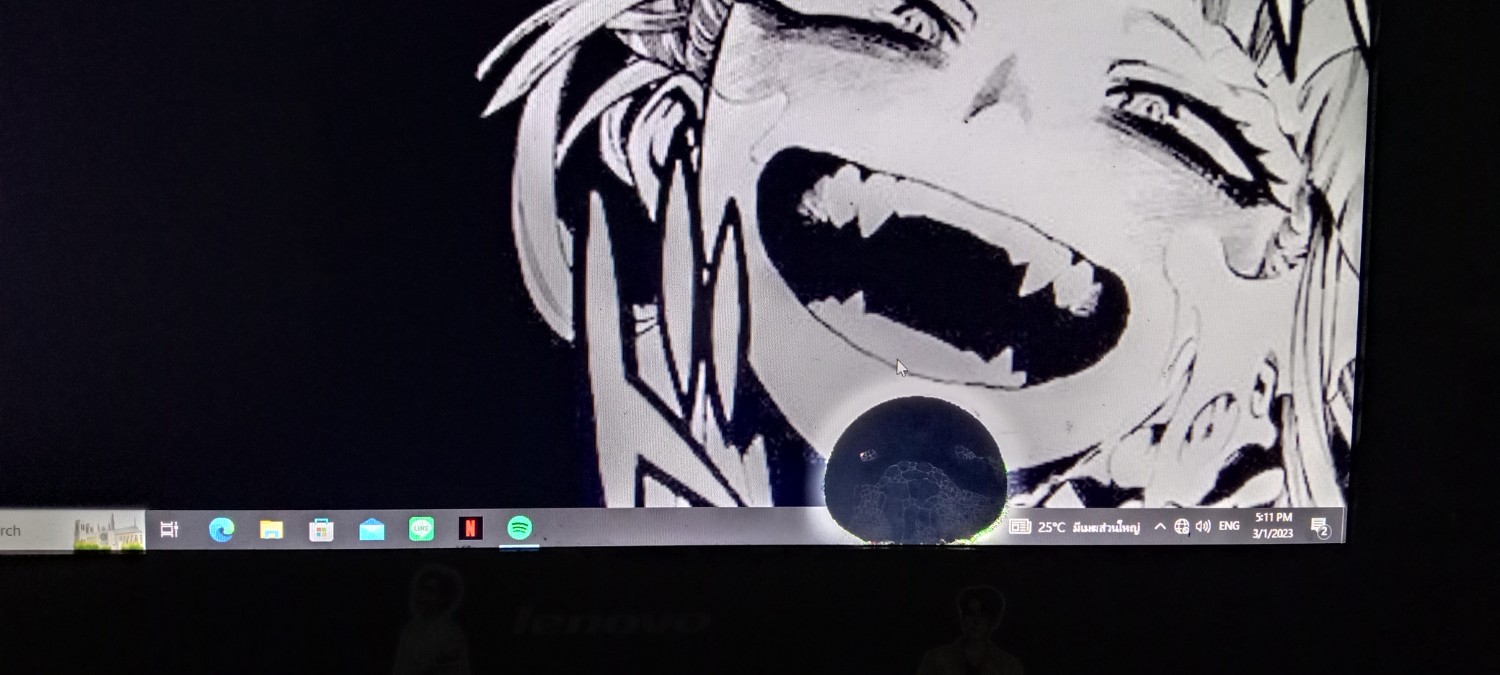
Task: Open the 5:11 PM clock calendar
Action: [1273, 525]
